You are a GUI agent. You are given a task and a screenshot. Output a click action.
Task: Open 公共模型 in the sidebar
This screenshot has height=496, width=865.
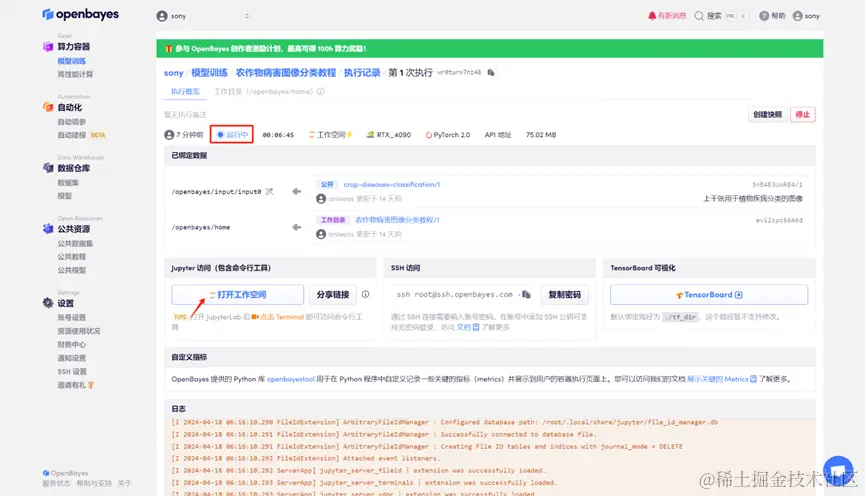(x=72, y=270)
